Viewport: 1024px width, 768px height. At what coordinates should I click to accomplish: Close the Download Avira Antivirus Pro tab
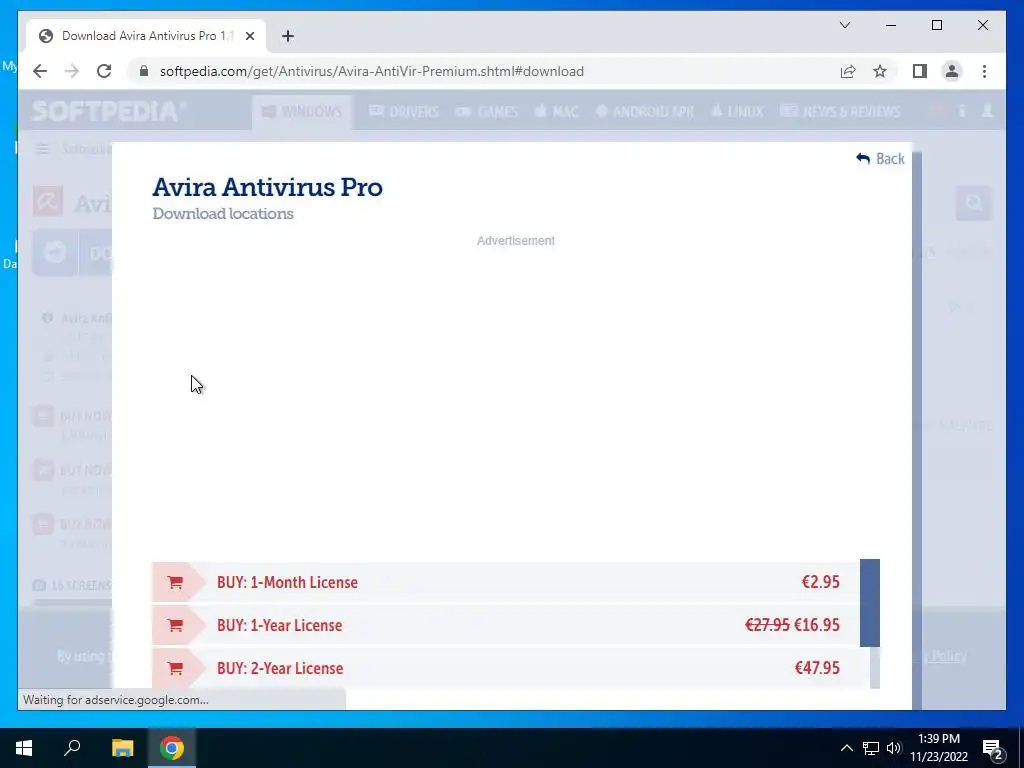point(249,36)
